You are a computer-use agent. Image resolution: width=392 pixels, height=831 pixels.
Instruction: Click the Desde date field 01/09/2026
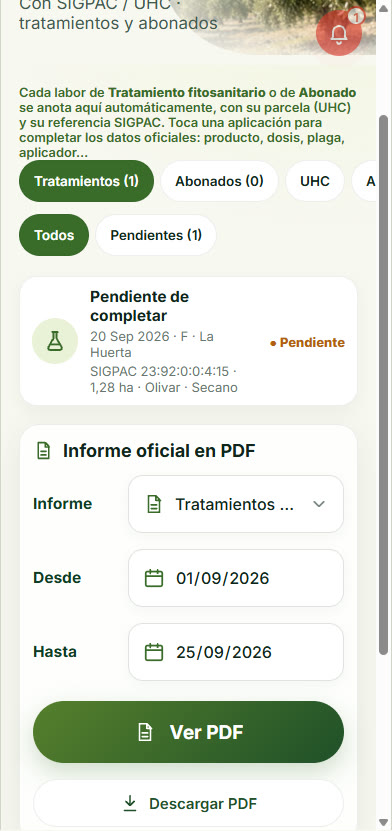(236, 578)
